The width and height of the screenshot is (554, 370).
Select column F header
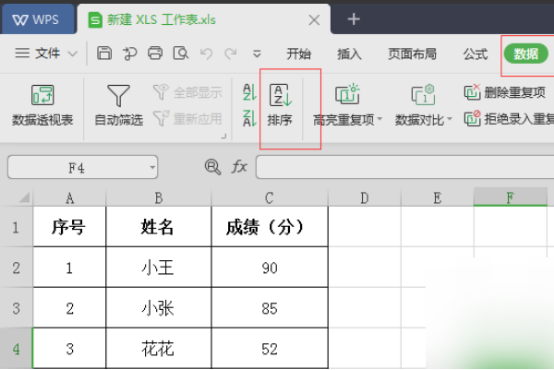pos(510,197)
